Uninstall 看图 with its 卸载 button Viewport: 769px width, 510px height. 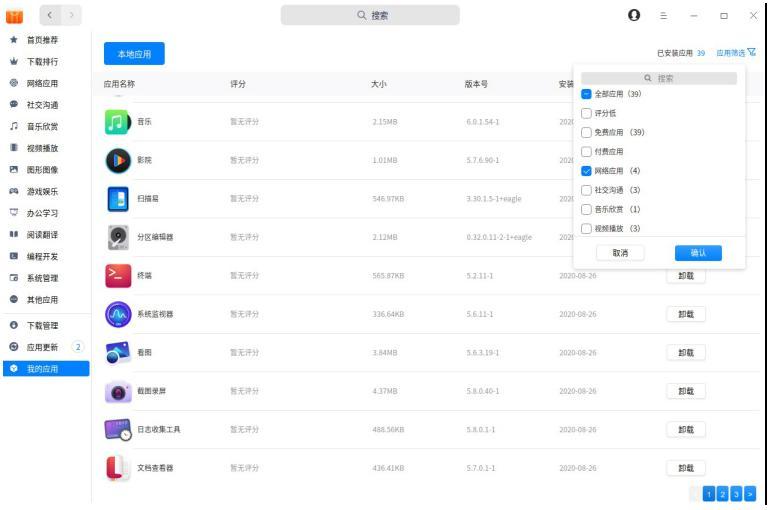coord(686,353)
